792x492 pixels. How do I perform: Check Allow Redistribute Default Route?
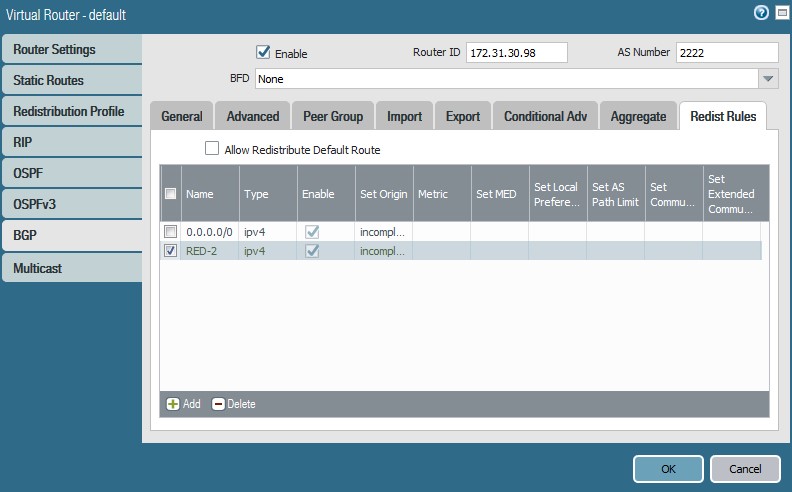[x=212, y=149]
